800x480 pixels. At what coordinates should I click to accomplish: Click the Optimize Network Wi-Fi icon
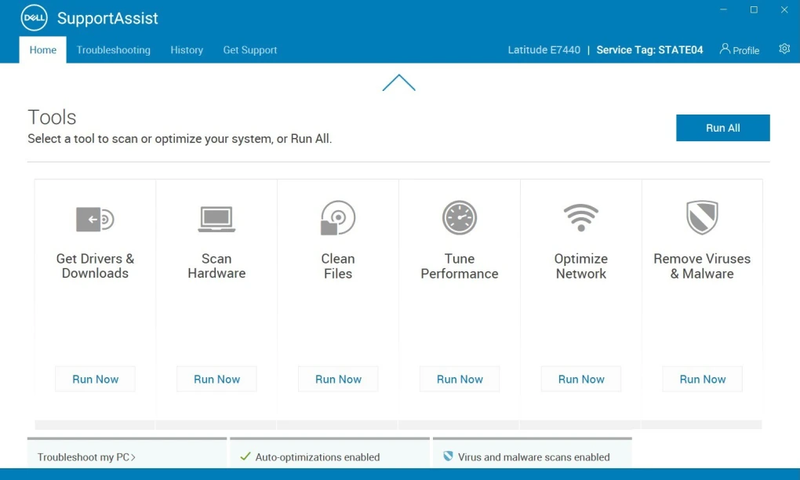pyautogui.click(x=581, y=217)
